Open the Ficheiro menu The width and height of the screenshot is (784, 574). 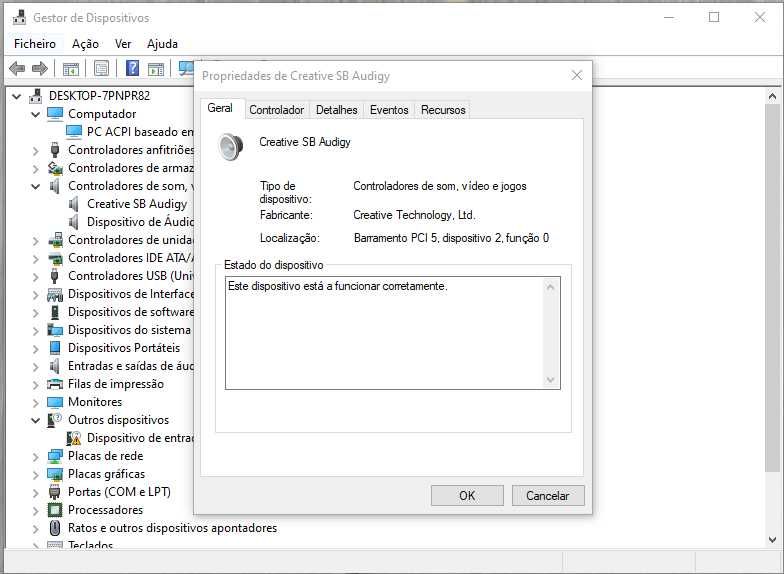point(34,44)
